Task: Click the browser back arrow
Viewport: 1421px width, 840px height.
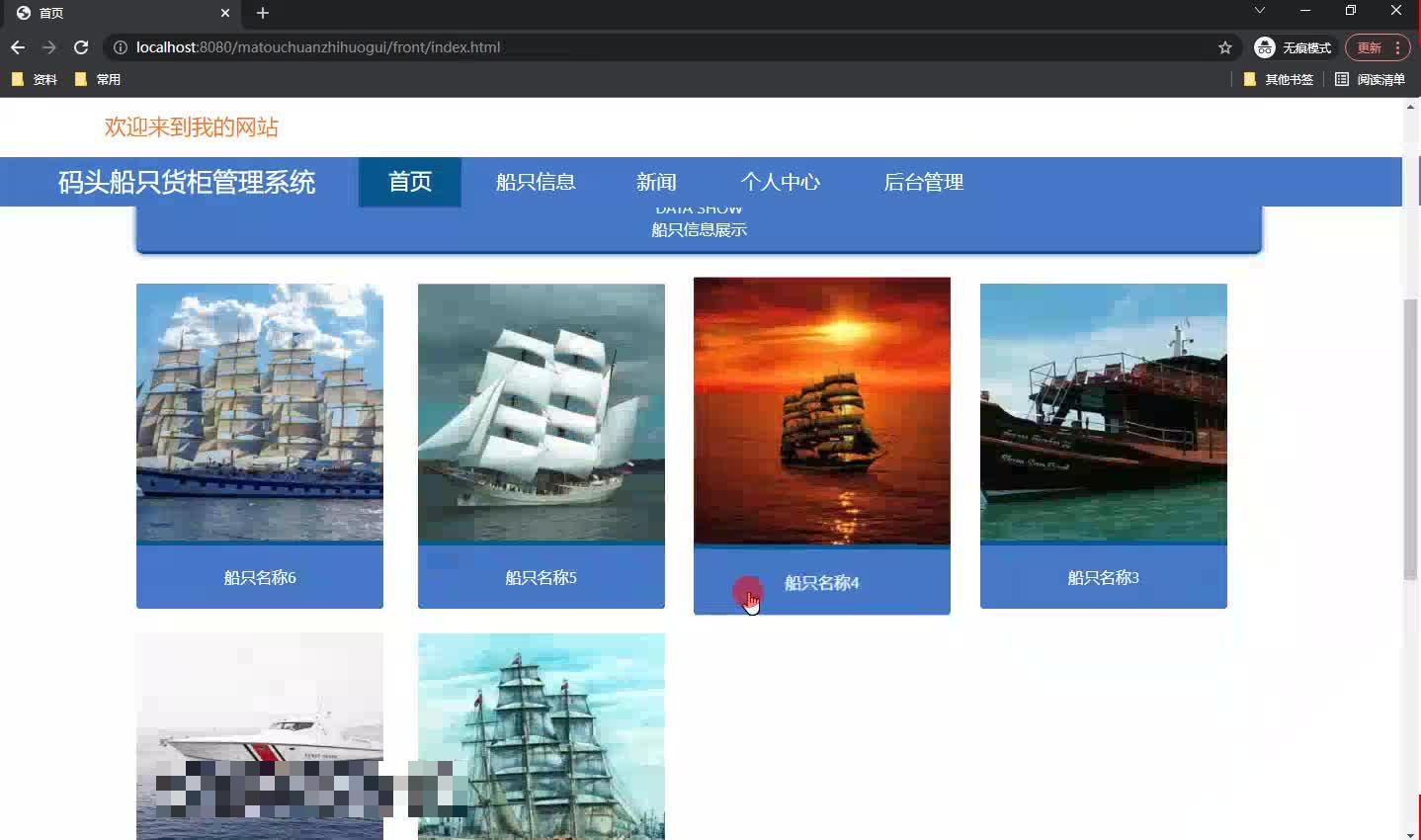Action: coord(17,46)
